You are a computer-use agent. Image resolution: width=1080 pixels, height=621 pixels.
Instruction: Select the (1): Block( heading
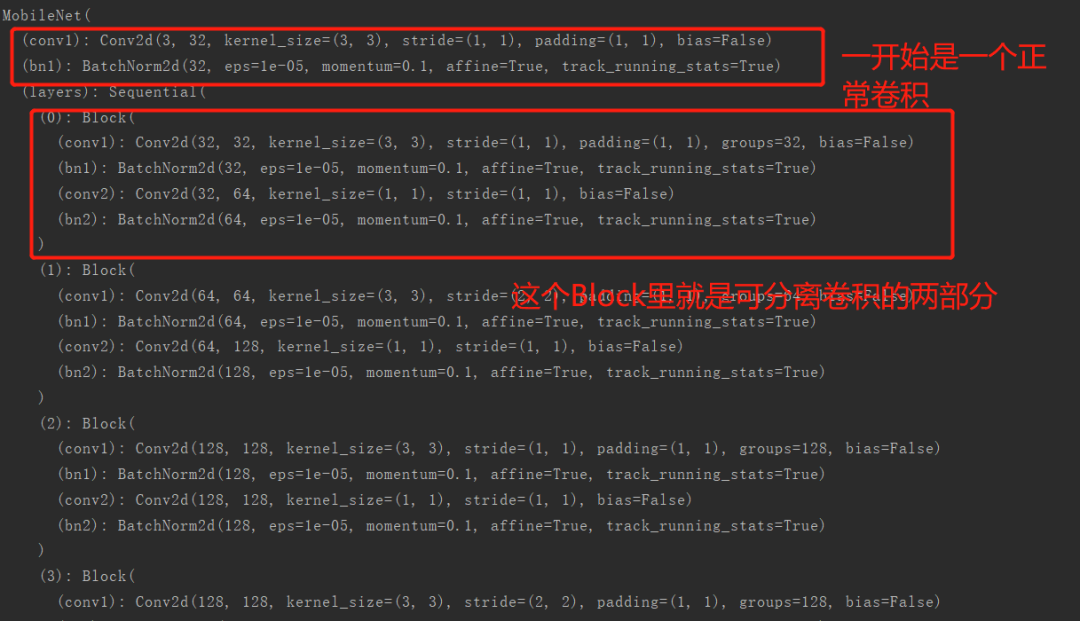(x=87, y=270)
